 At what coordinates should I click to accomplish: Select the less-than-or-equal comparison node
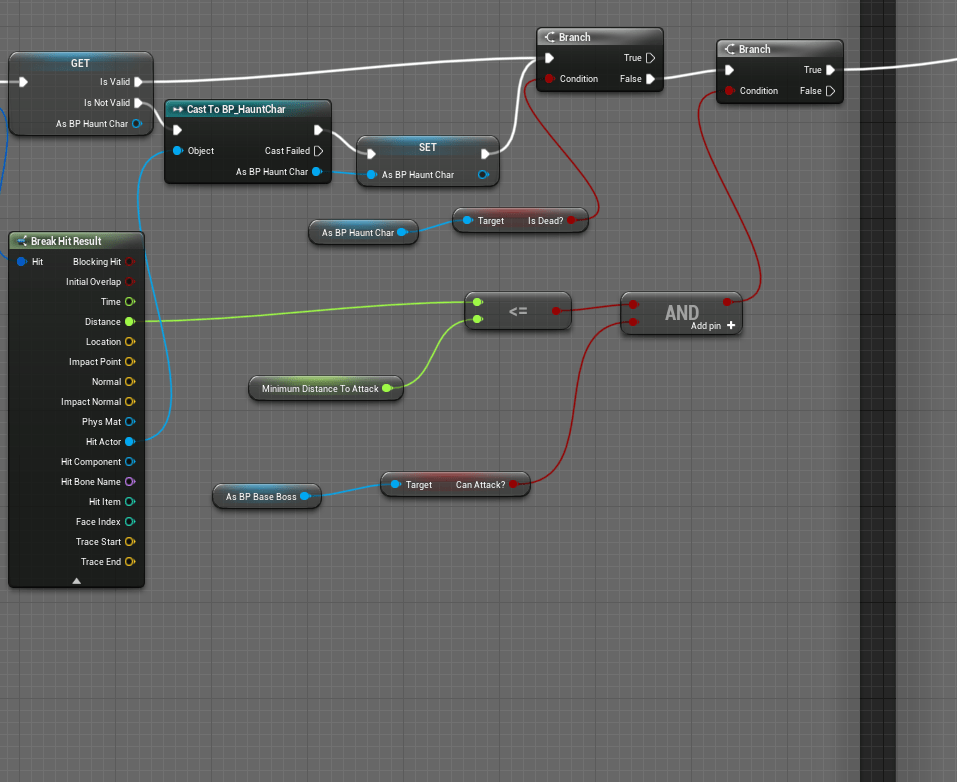coord(518,311)
